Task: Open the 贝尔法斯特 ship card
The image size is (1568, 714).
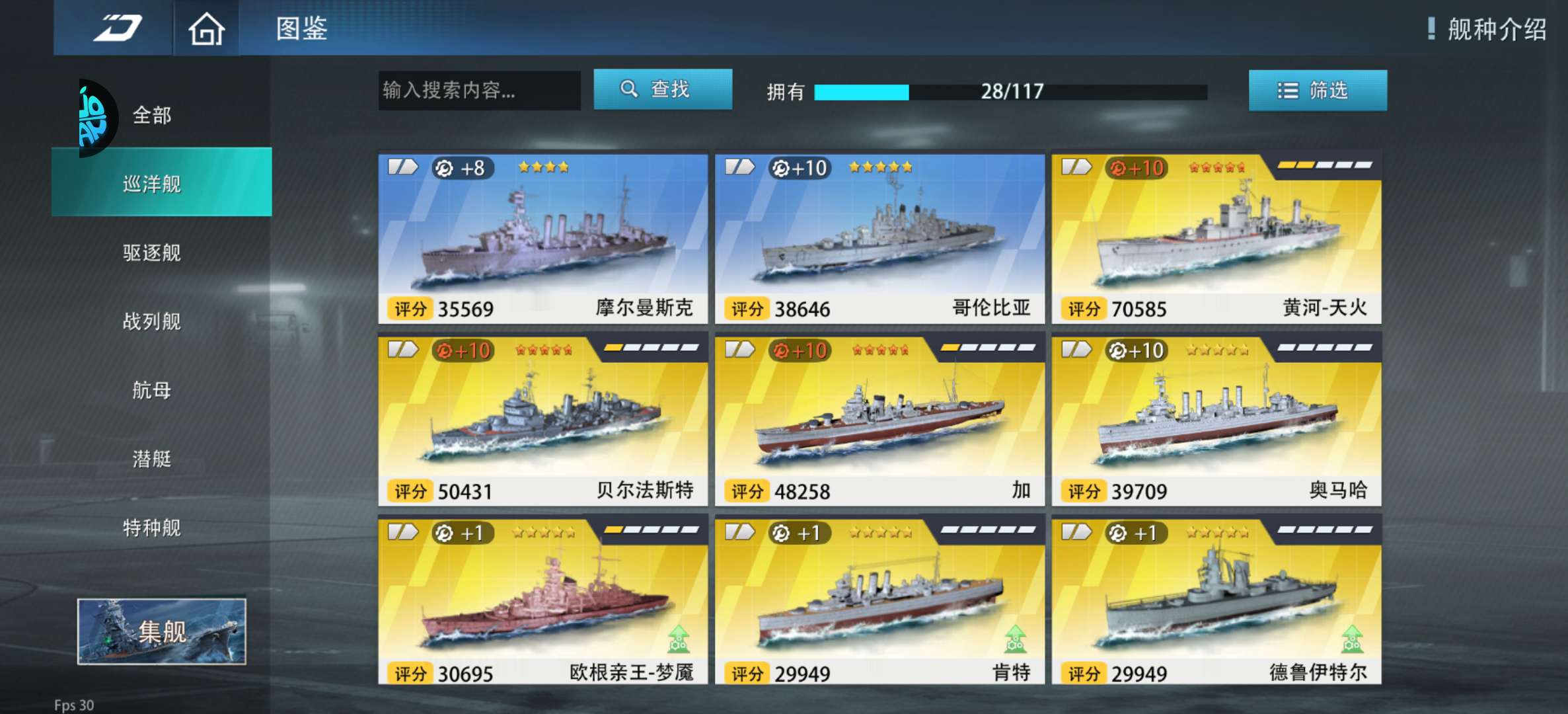Action: [x=542, y=420]
